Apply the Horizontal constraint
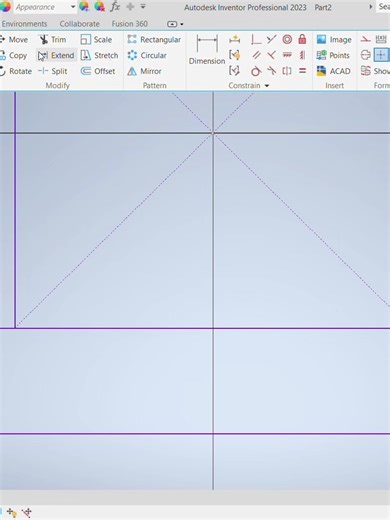 tap(287, 55)
